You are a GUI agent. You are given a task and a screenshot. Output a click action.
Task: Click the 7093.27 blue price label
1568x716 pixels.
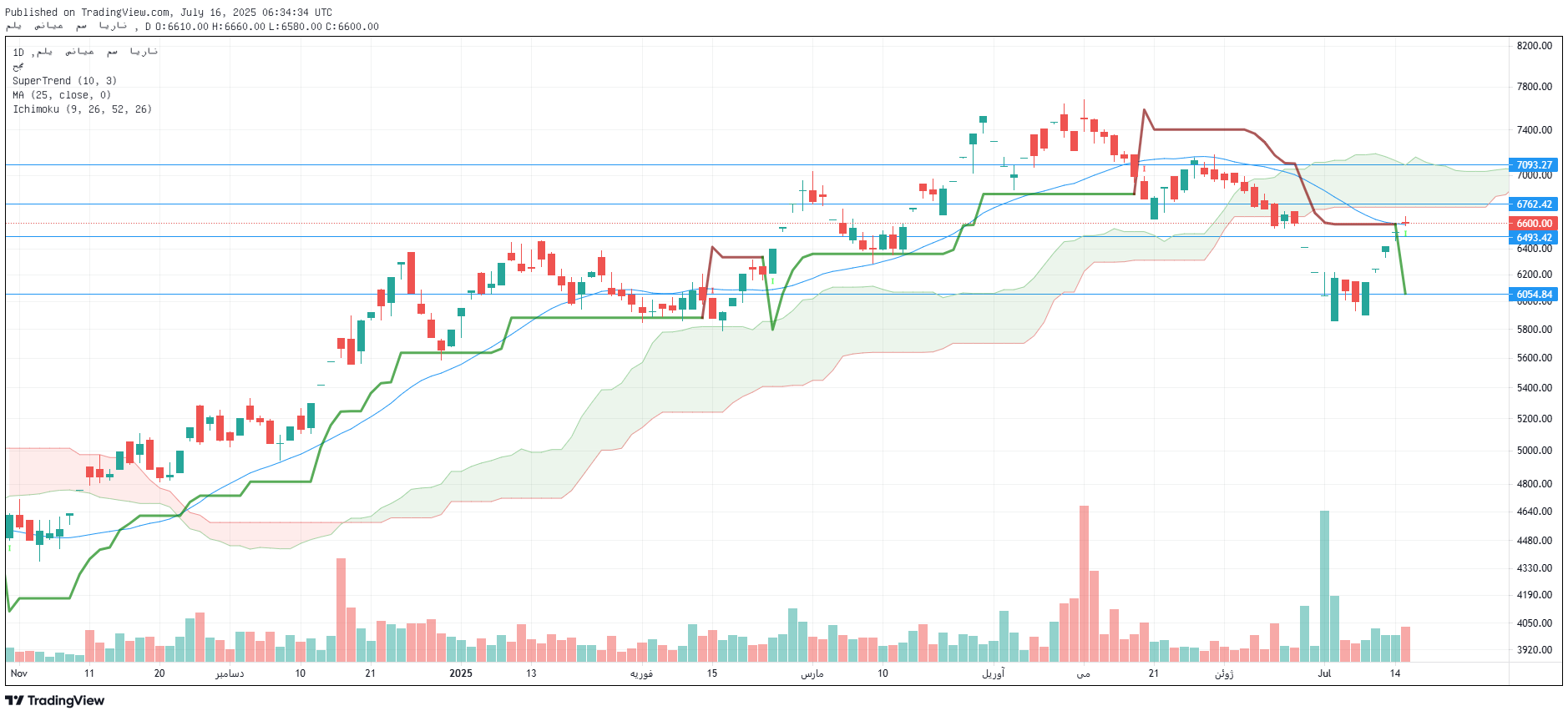coord(1534,165)
